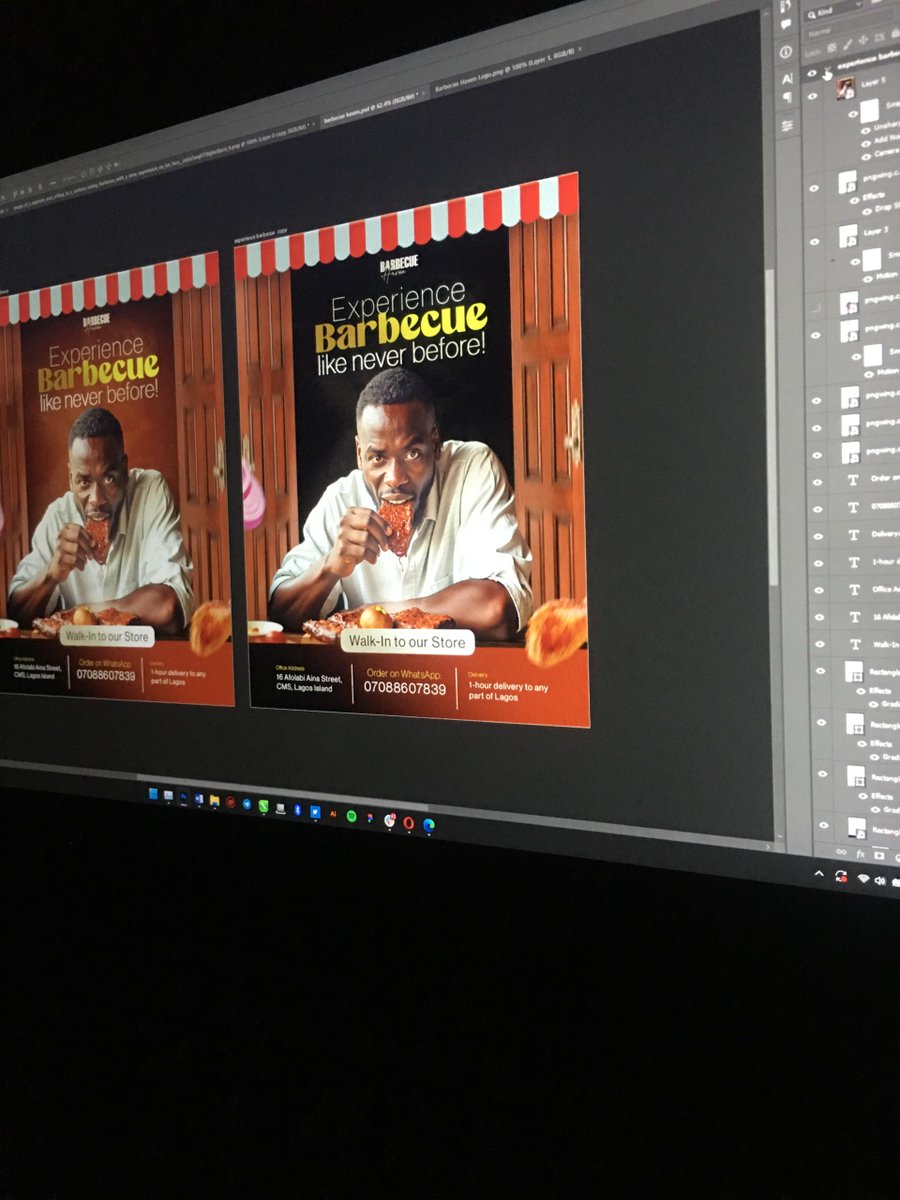Click the prevent artboard auto-nesting lock icon
Image resolution: width=900 pixels, height=1200 pixels.
pos(879,37)
